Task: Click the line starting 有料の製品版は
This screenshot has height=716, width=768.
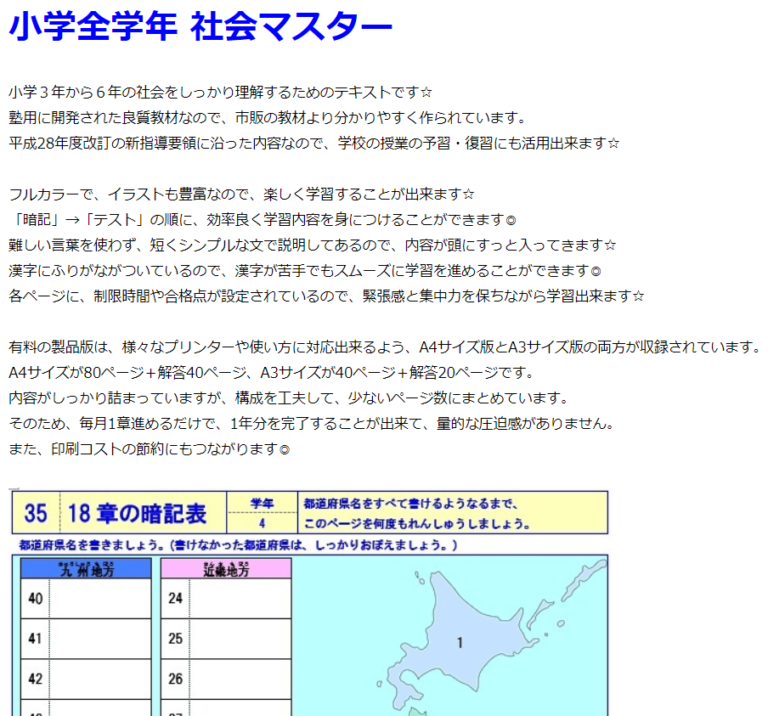Action: 385,347
